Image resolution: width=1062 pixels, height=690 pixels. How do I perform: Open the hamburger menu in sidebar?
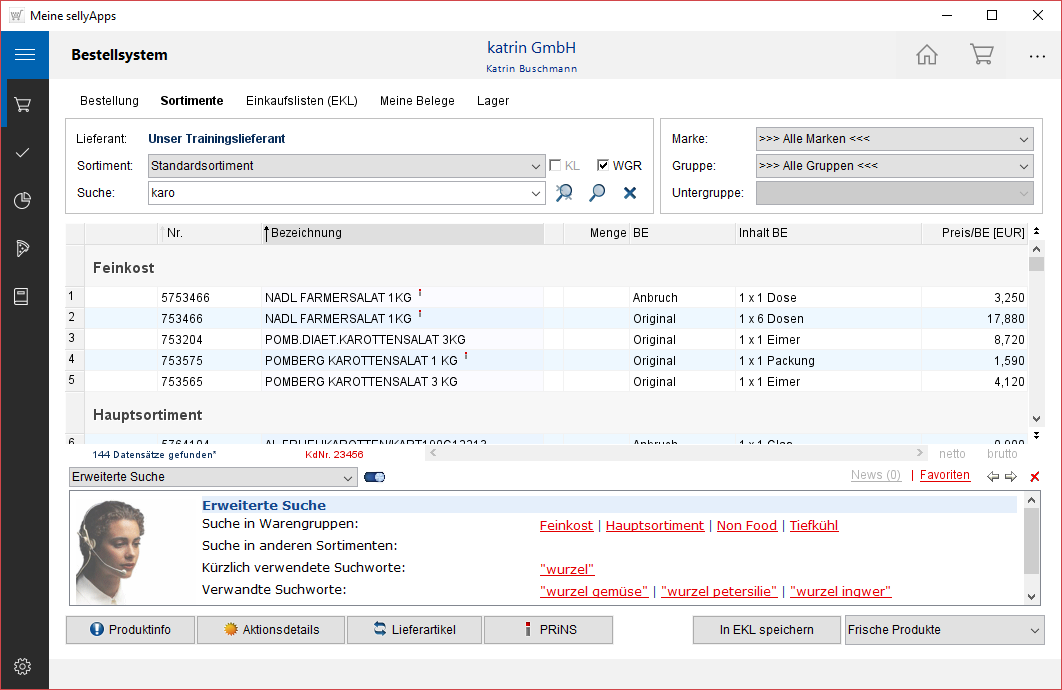pos(24,55)
